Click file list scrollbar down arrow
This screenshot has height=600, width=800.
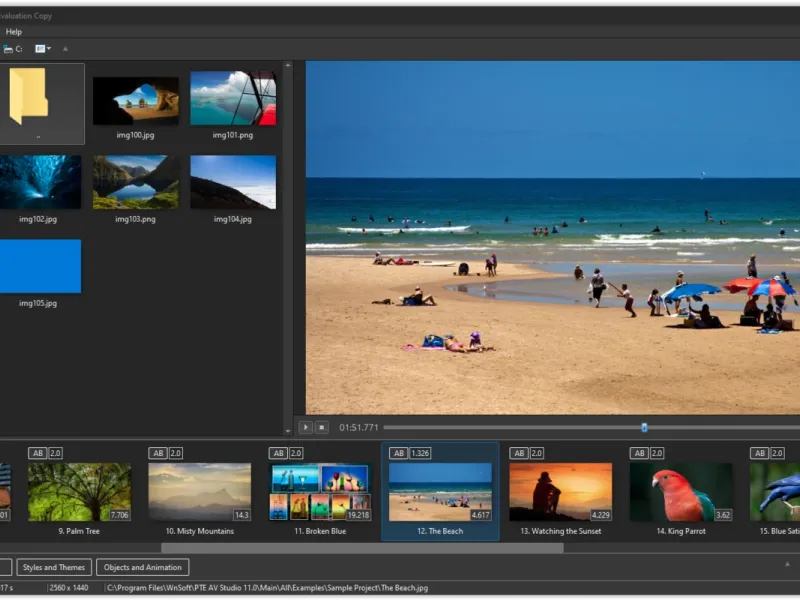pyautogui.click(x=288, y=431)
